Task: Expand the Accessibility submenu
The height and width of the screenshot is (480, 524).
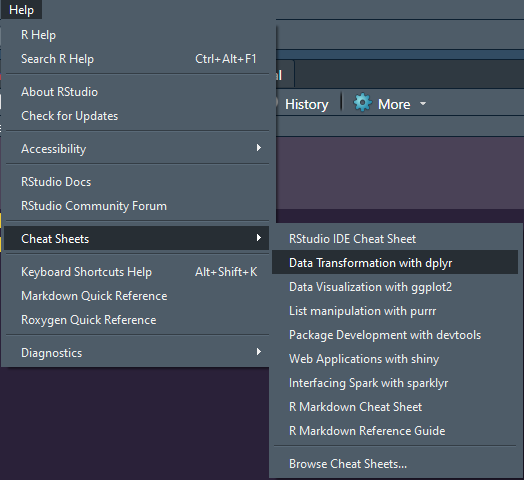Action: tap(137, 149)
